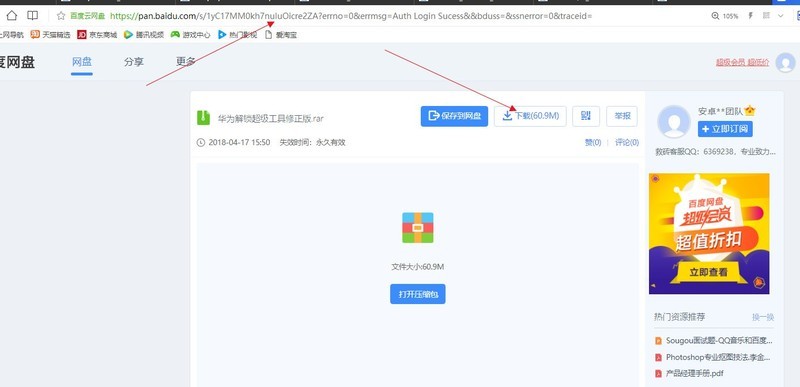Screen dimensions: 800x387
Task: Open the Sougou面试题 recommended resource
Action: click(x=719, y=341)
